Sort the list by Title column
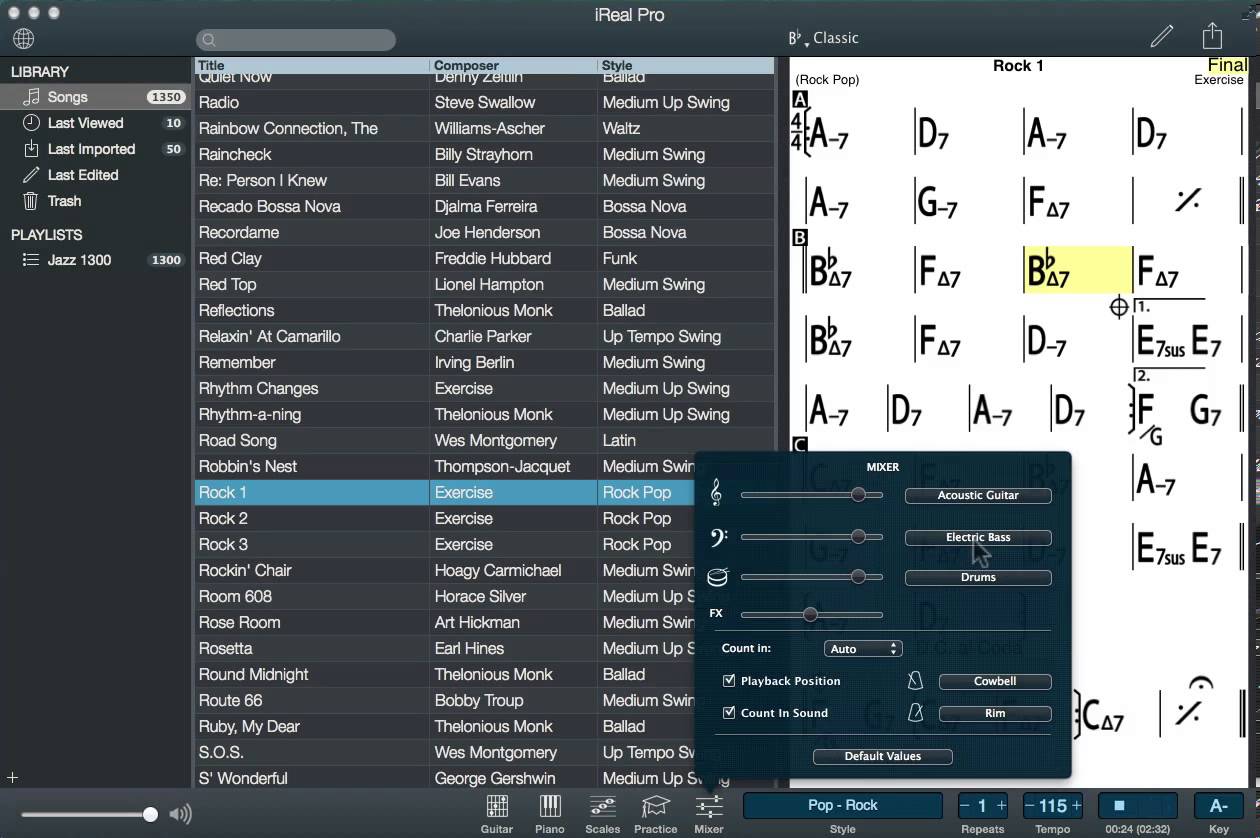The image size is (1260, 838). pyautogui.click(x=312, y=66)
